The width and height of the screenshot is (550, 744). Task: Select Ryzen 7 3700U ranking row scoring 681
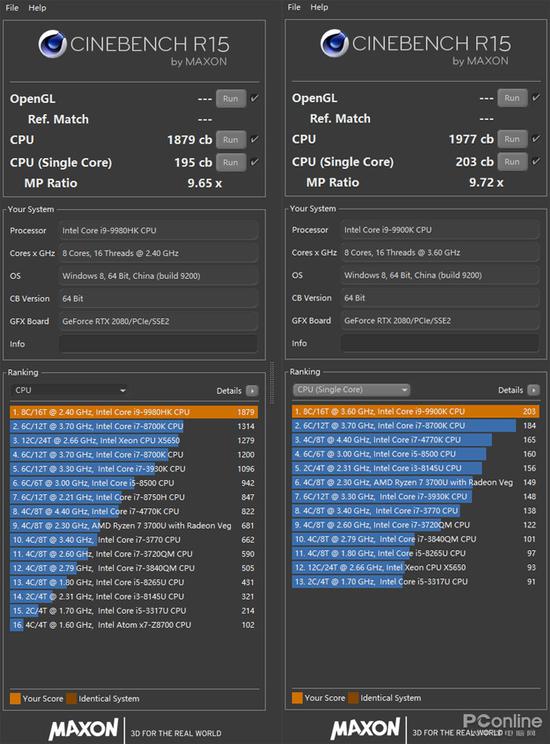pyautogui.click(x=134, y=526)
